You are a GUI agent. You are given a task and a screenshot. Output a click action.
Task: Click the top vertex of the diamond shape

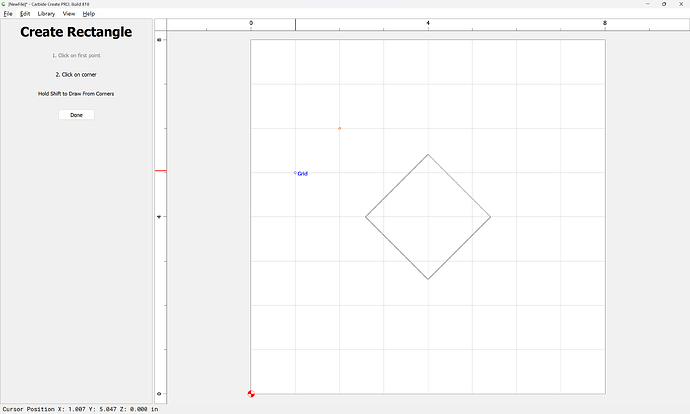point(428,155)
